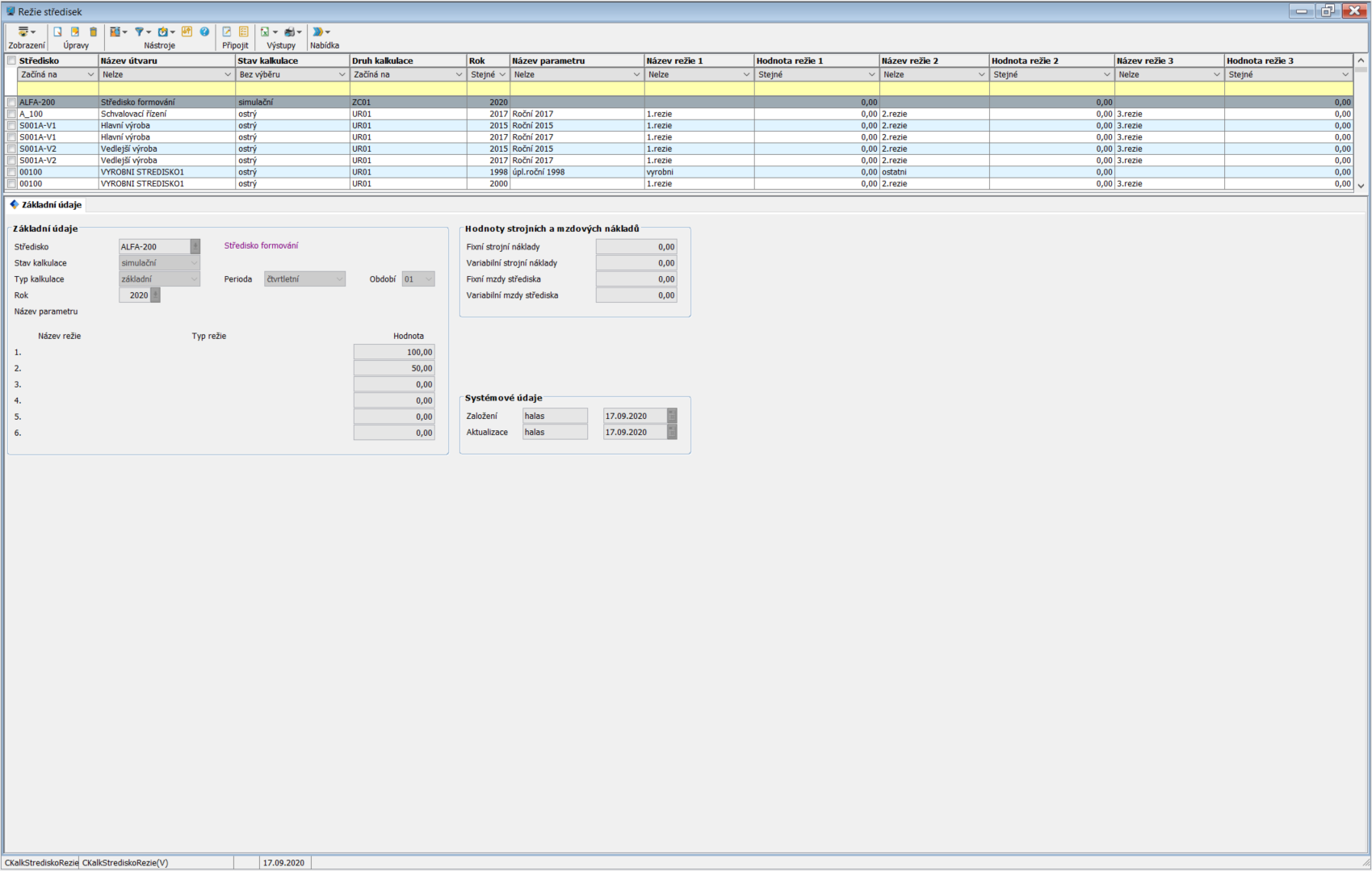Screen dimensions: 1372x871
Task: Tick the checkbox for row A_100
Action: click(x=11, y=115)
